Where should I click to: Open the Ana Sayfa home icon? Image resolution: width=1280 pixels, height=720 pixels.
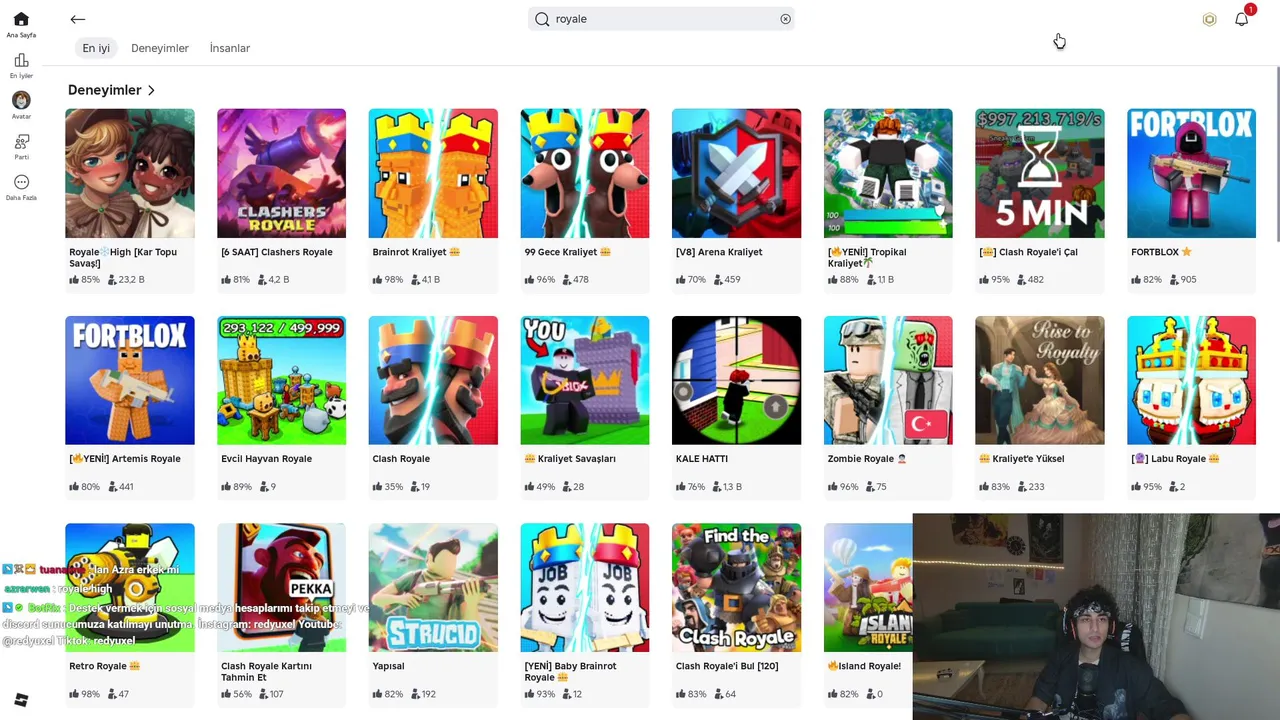(21, 19)
